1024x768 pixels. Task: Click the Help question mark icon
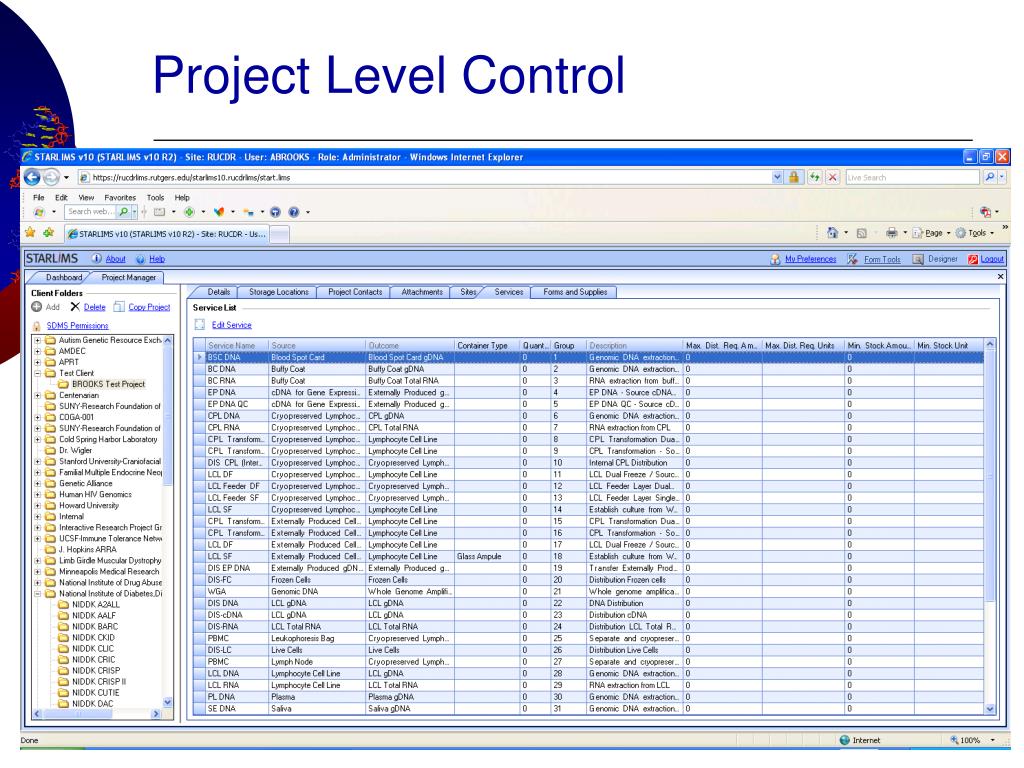pyautogui.click(x=140, y=259)
